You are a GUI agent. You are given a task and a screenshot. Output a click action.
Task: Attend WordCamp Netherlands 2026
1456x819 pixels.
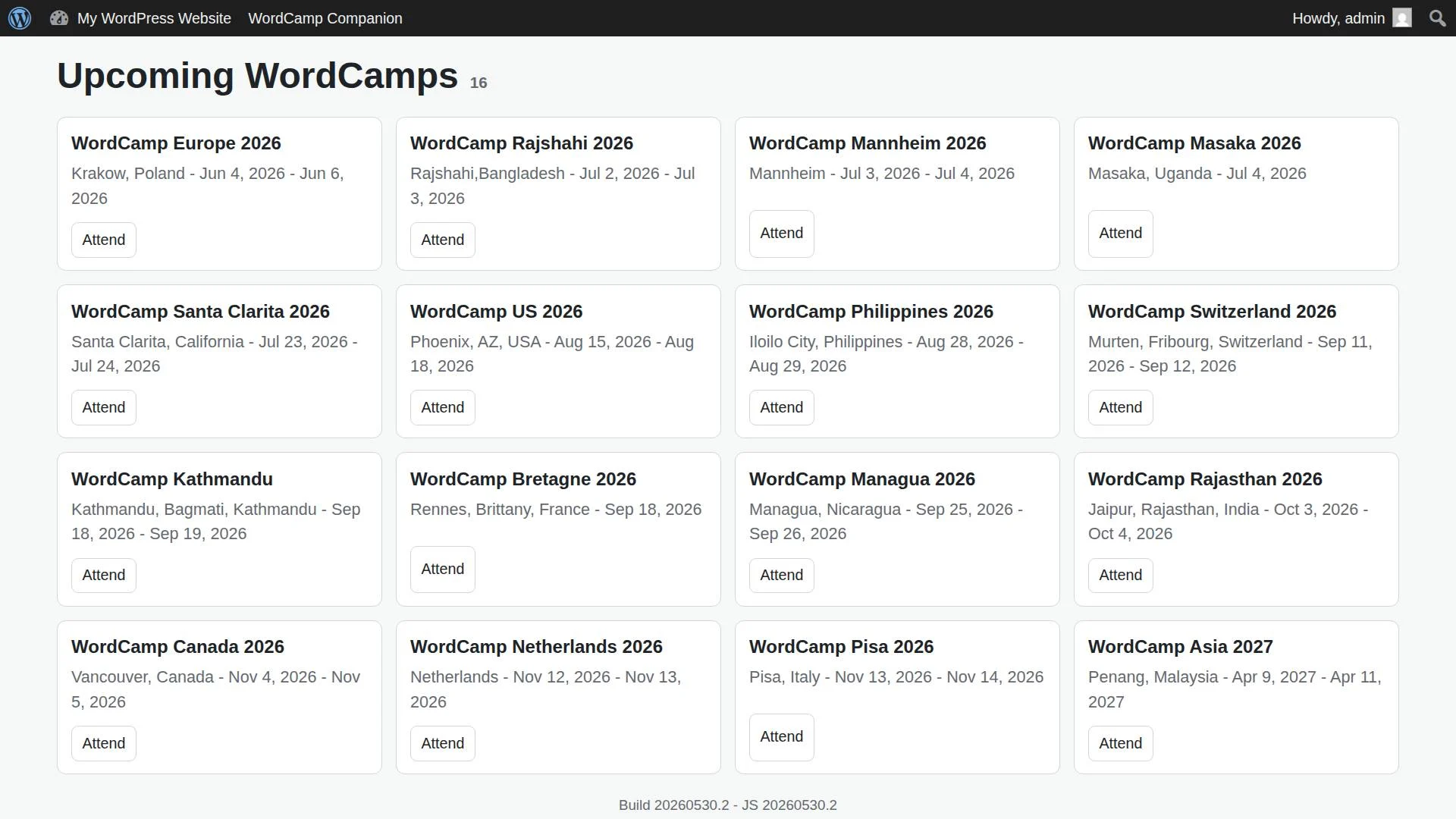click(x=443, y=743)
